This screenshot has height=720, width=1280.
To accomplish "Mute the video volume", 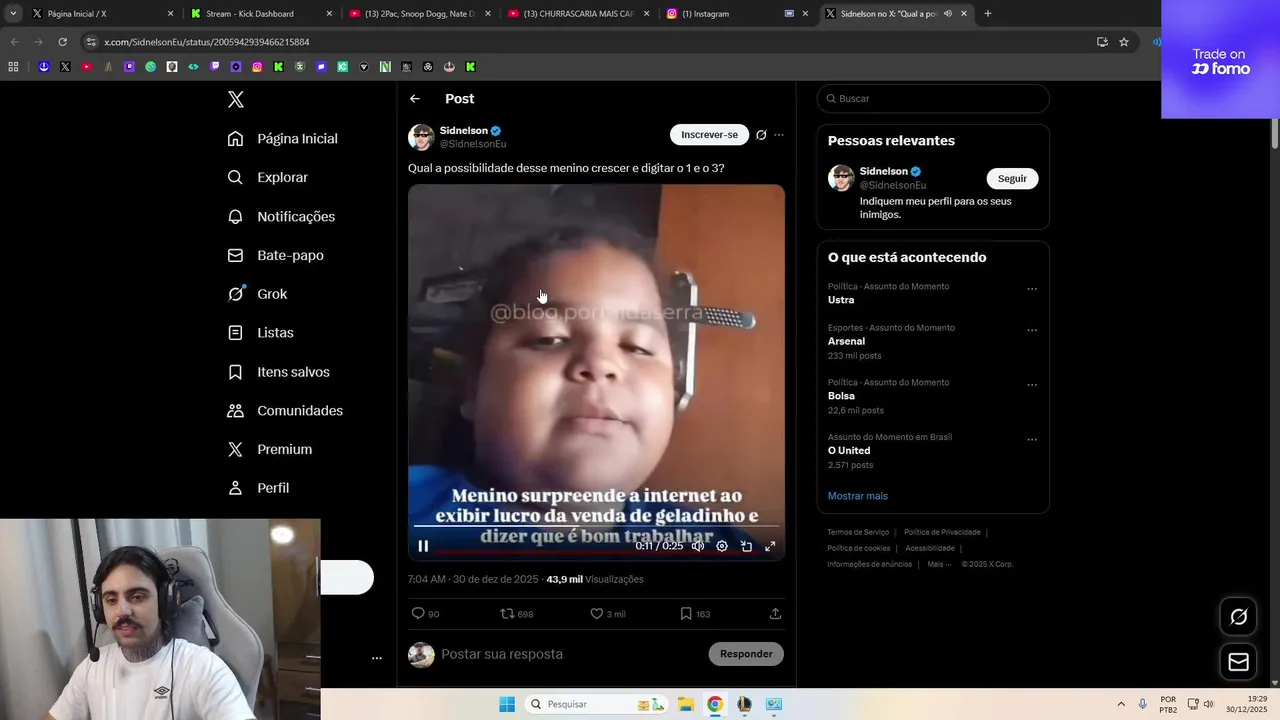I will pyautogui.click(x=697, y=546).
